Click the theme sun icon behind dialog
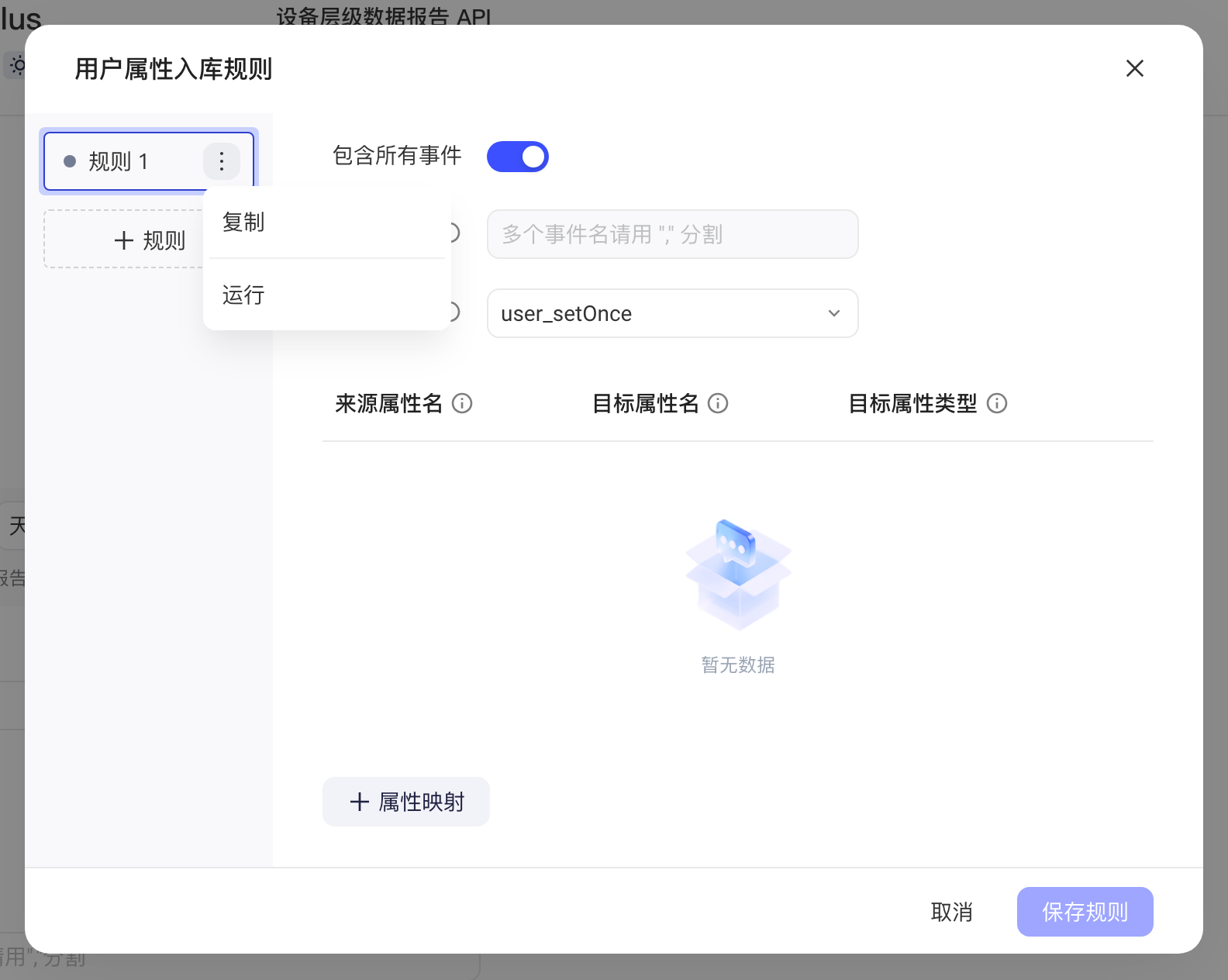The height and width of the screenshot is (980, 1228). (x=17, y=65)
